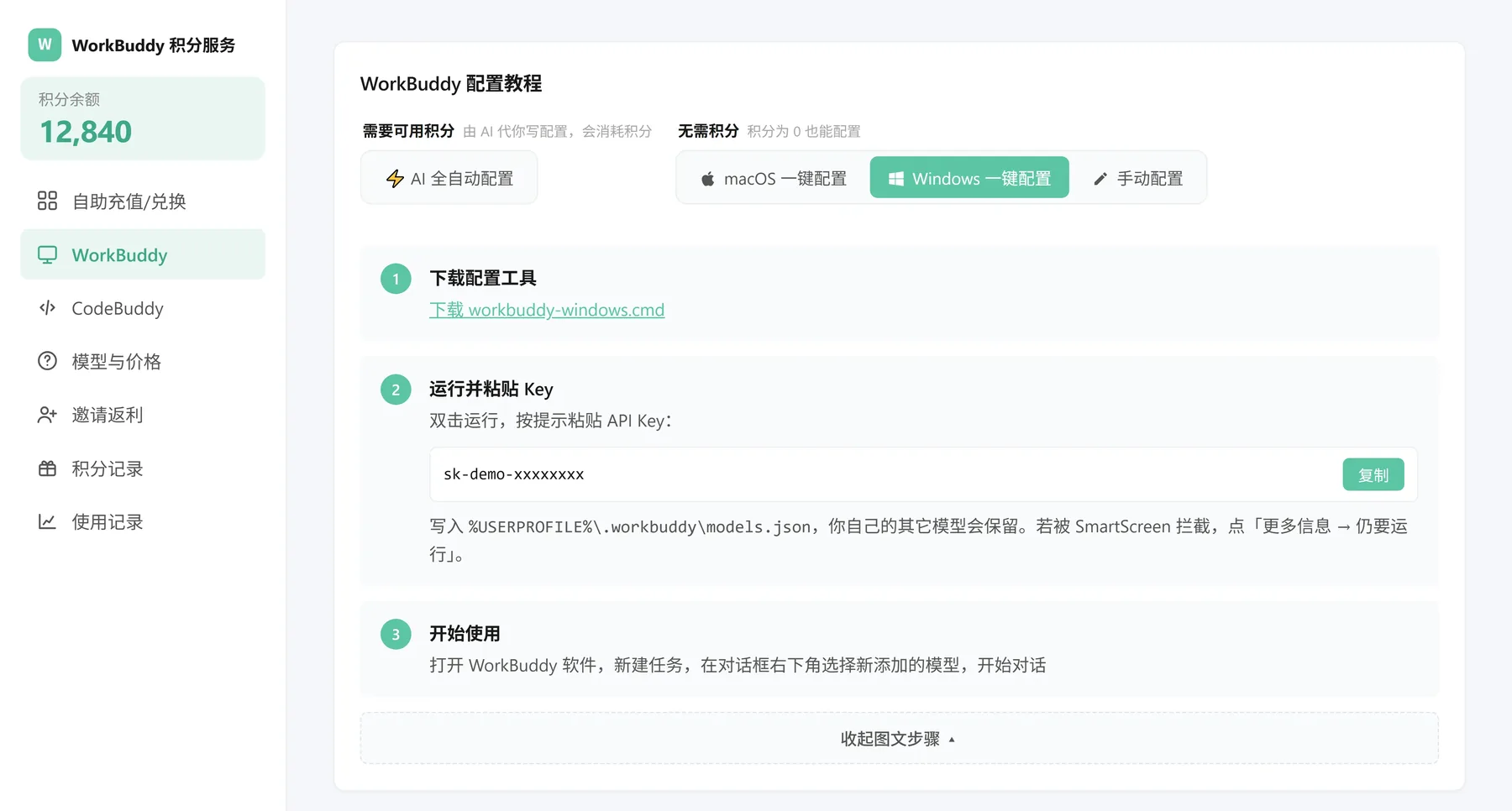Click the question mark icon beside 模型与价格
The height and width of the screenshot is (811, 1512).
(x=47, y=361)
